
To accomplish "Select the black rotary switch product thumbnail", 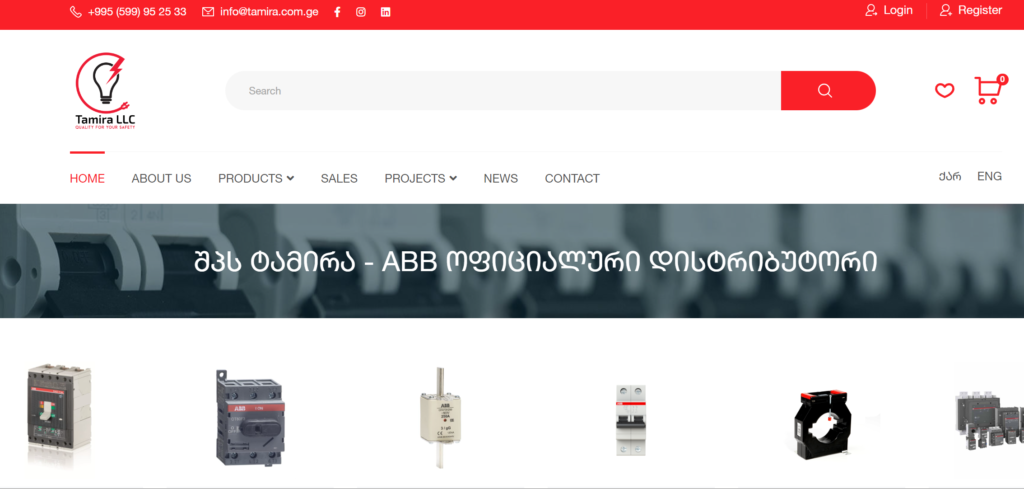I will (249, 416).
